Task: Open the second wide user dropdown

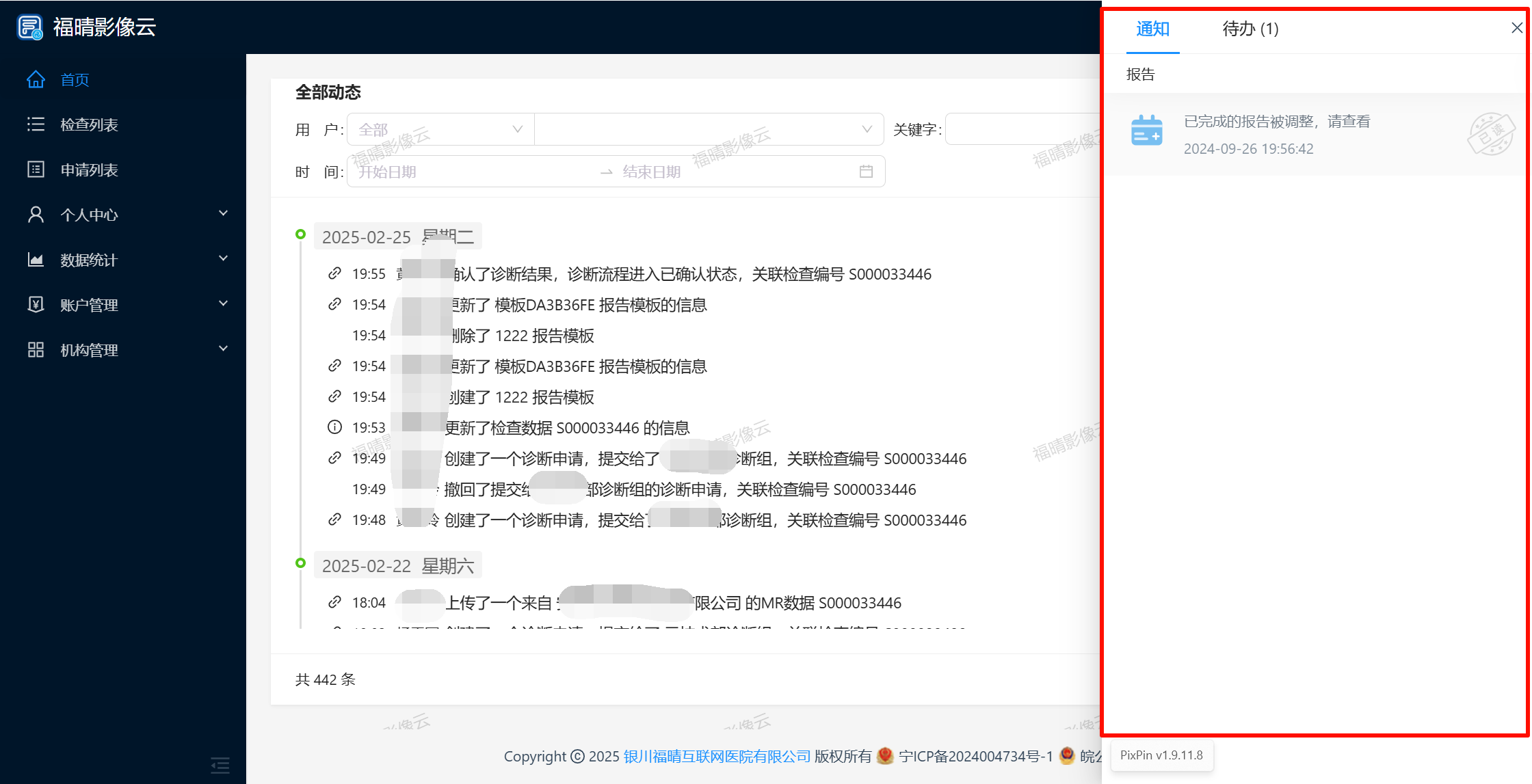Action: (x=709, y=130)
